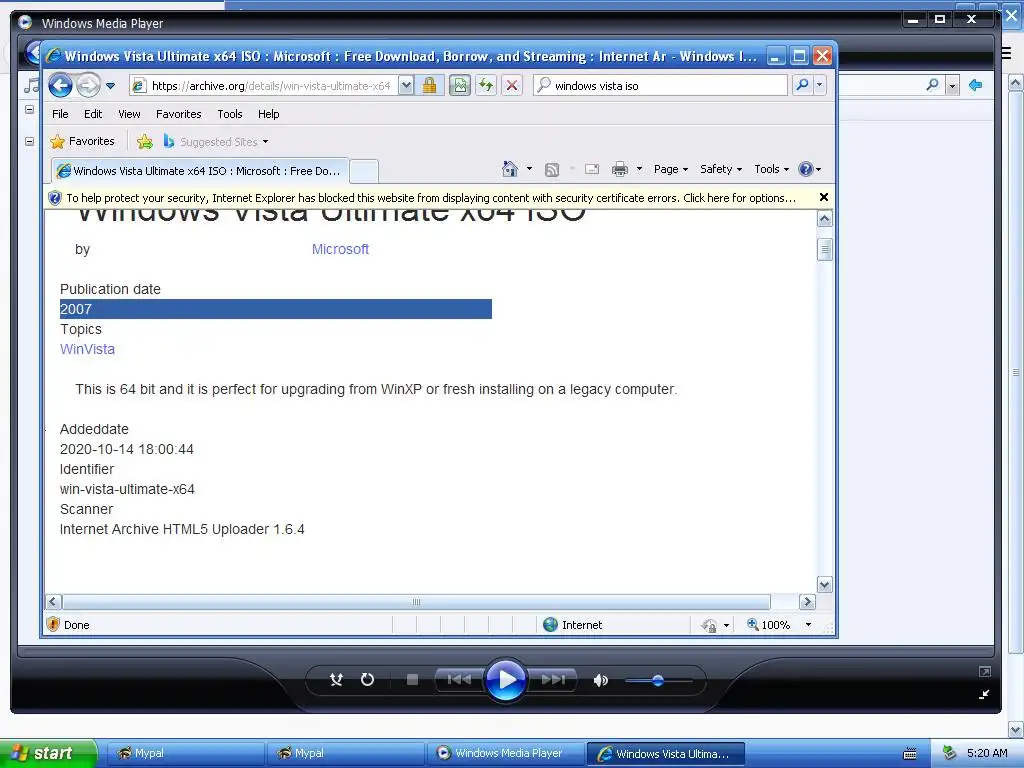This screenshot has width=1024, height=768.
Task: Click the highlighted 2007 publication date
Action: pyautogui.click(x=276, y=309)
